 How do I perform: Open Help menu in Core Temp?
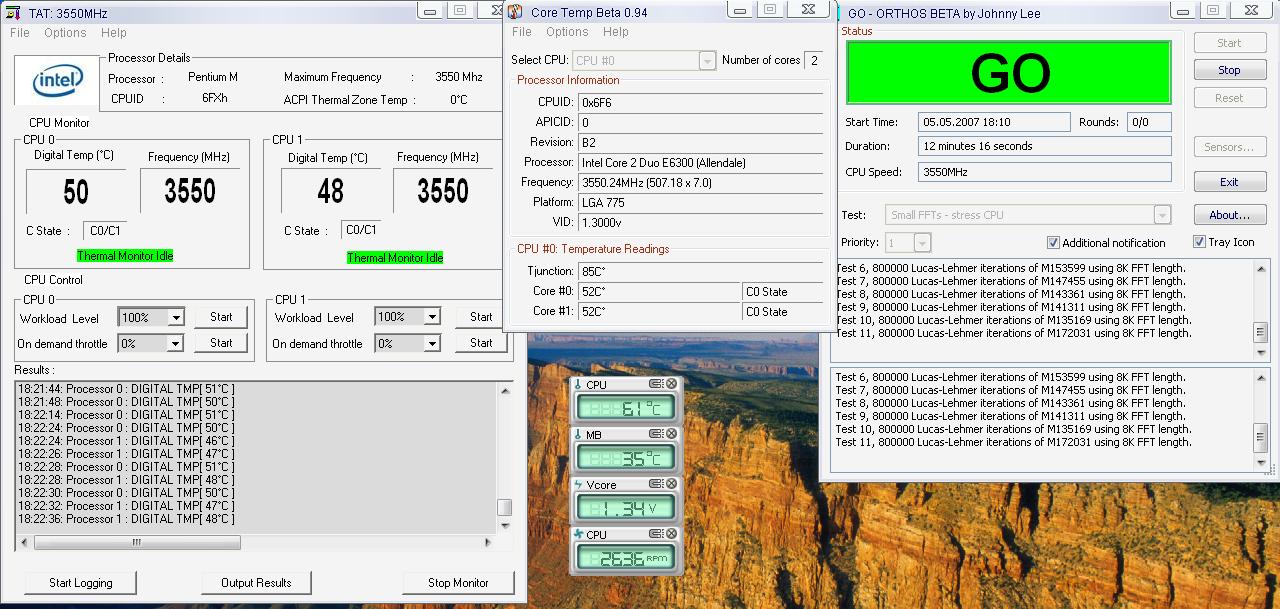[x=616, y=32]
